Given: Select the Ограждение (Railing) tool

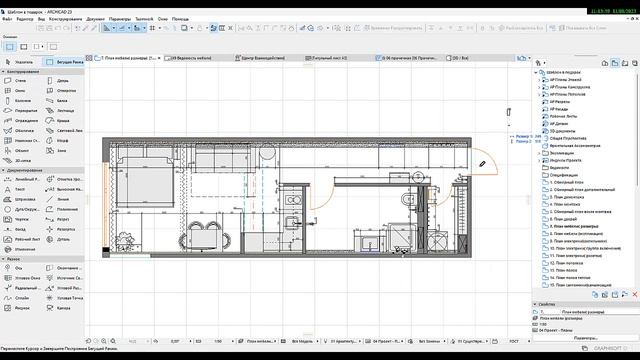Looking at the screenshot, I should [x=21, y=121].
